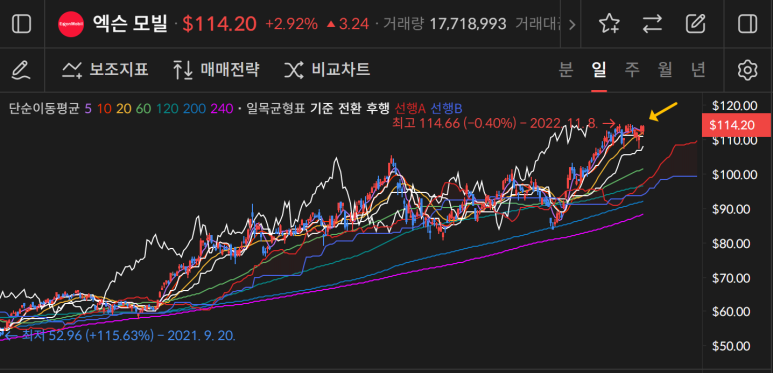Screen dimensions: 773x373
Task: Click the $100.00 axis label
Action: pyautogui.click(x=735, y=174)
